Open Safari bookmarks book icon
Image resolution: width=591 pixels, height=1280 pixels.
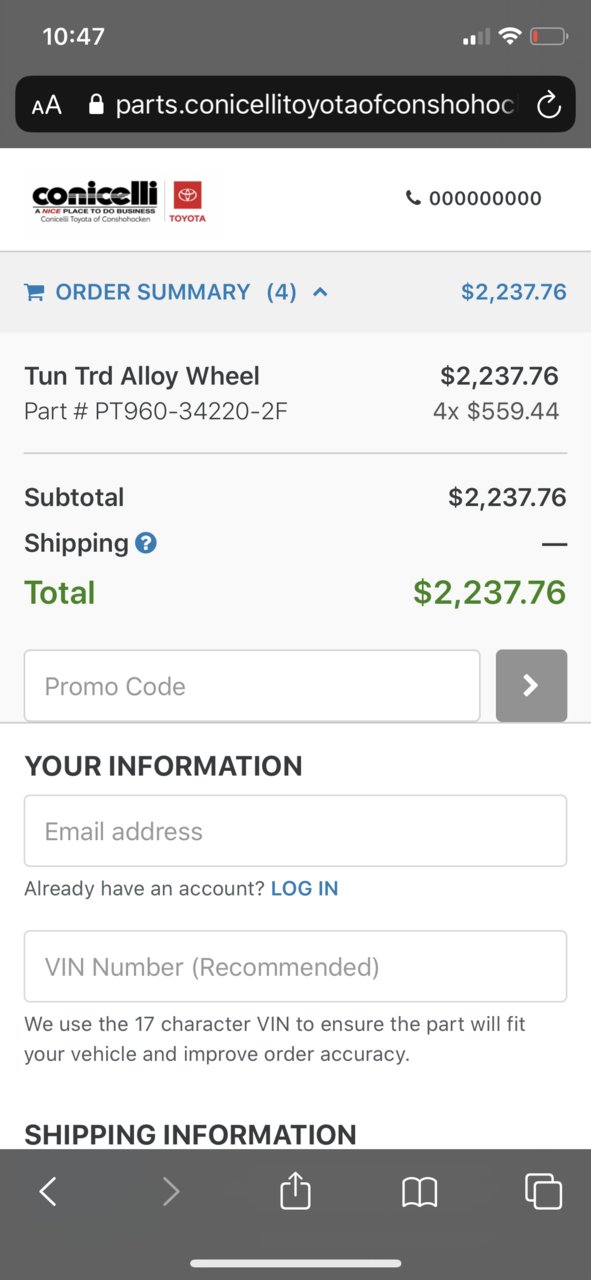420,1191
